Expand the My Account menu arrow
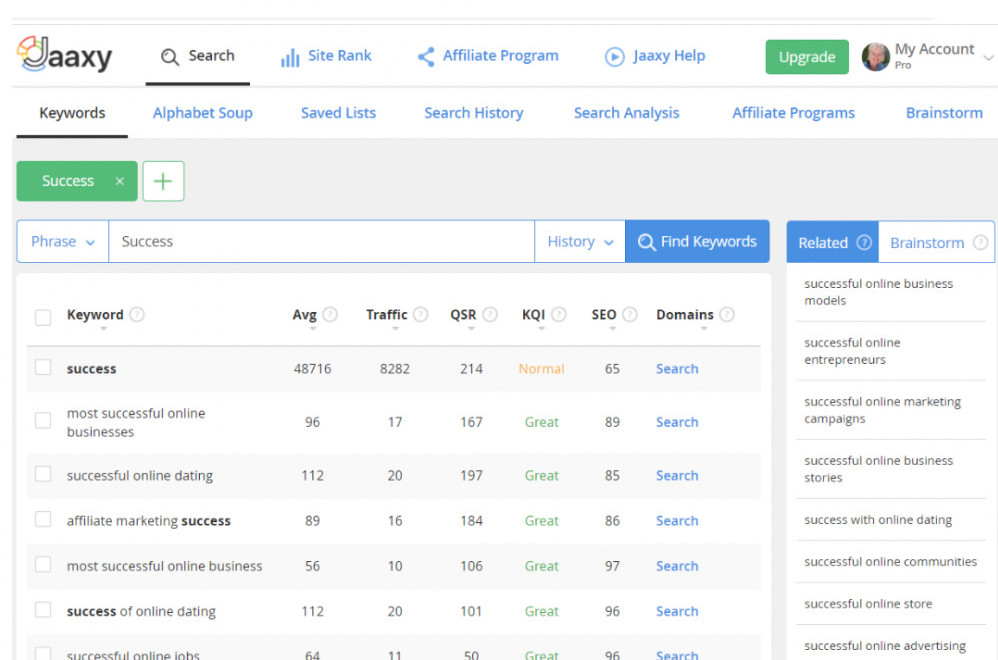Image resolution: width=998 pixels, height=660 pixels. [988, 58]
